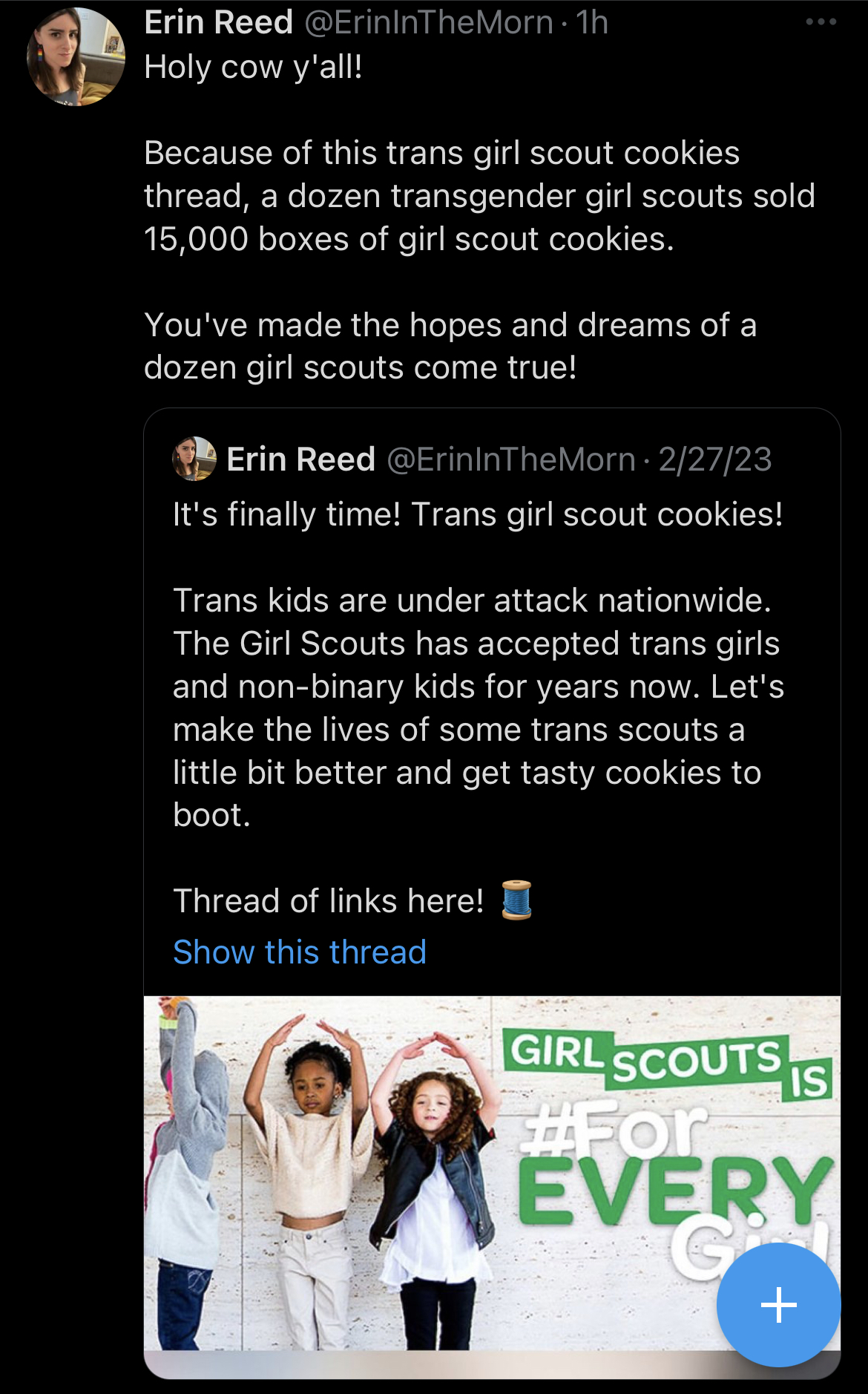
Task: Tap the Erin Reed name on the top tweet
Action: coord(219,22)
